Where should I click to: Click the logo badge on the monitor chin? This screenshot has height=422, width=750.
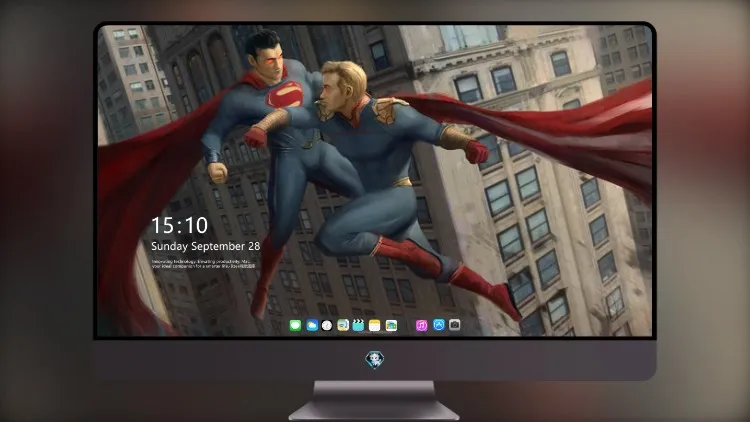375,360
